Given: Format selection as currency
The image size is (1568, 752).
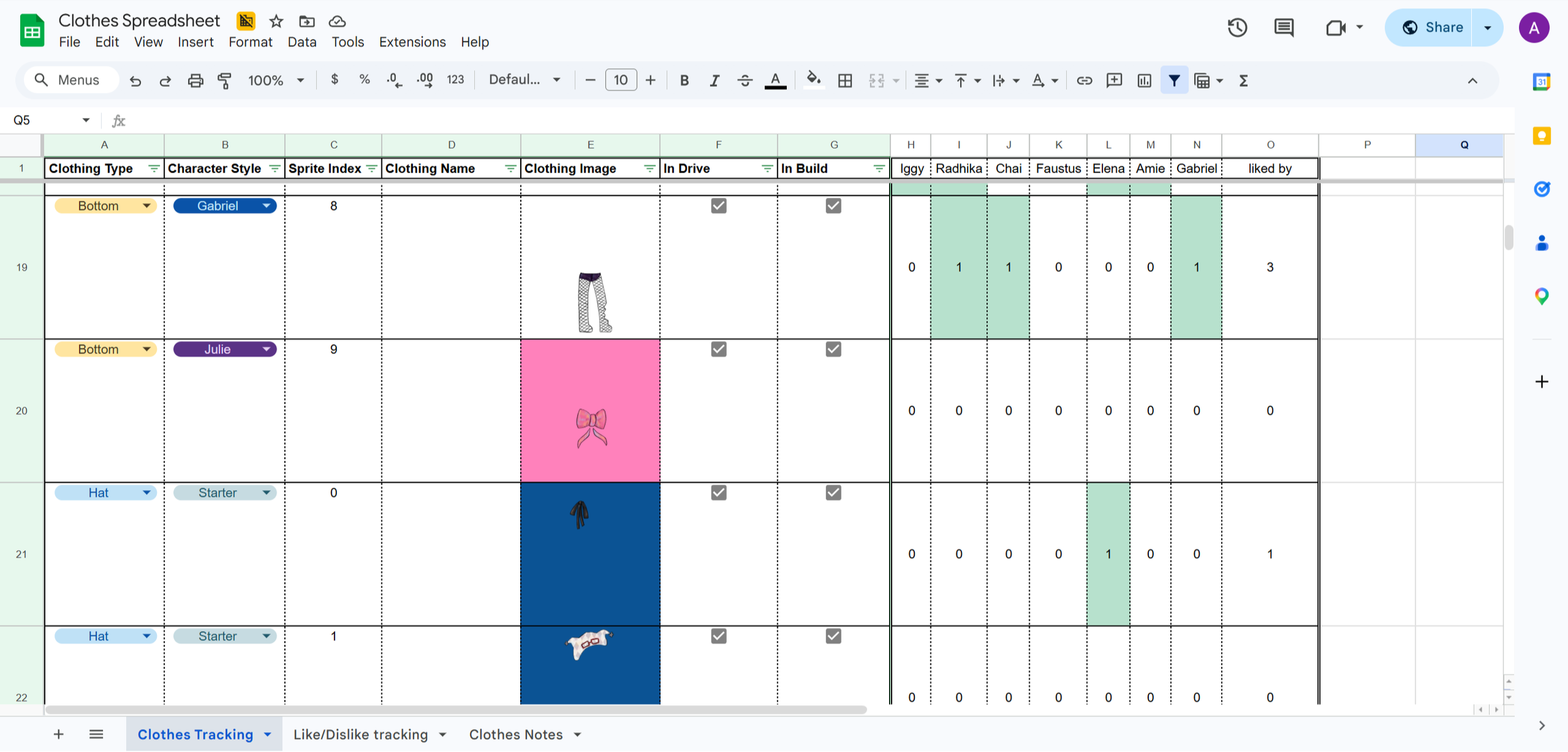Looking at the screenshot, I should tap(334, 80).
